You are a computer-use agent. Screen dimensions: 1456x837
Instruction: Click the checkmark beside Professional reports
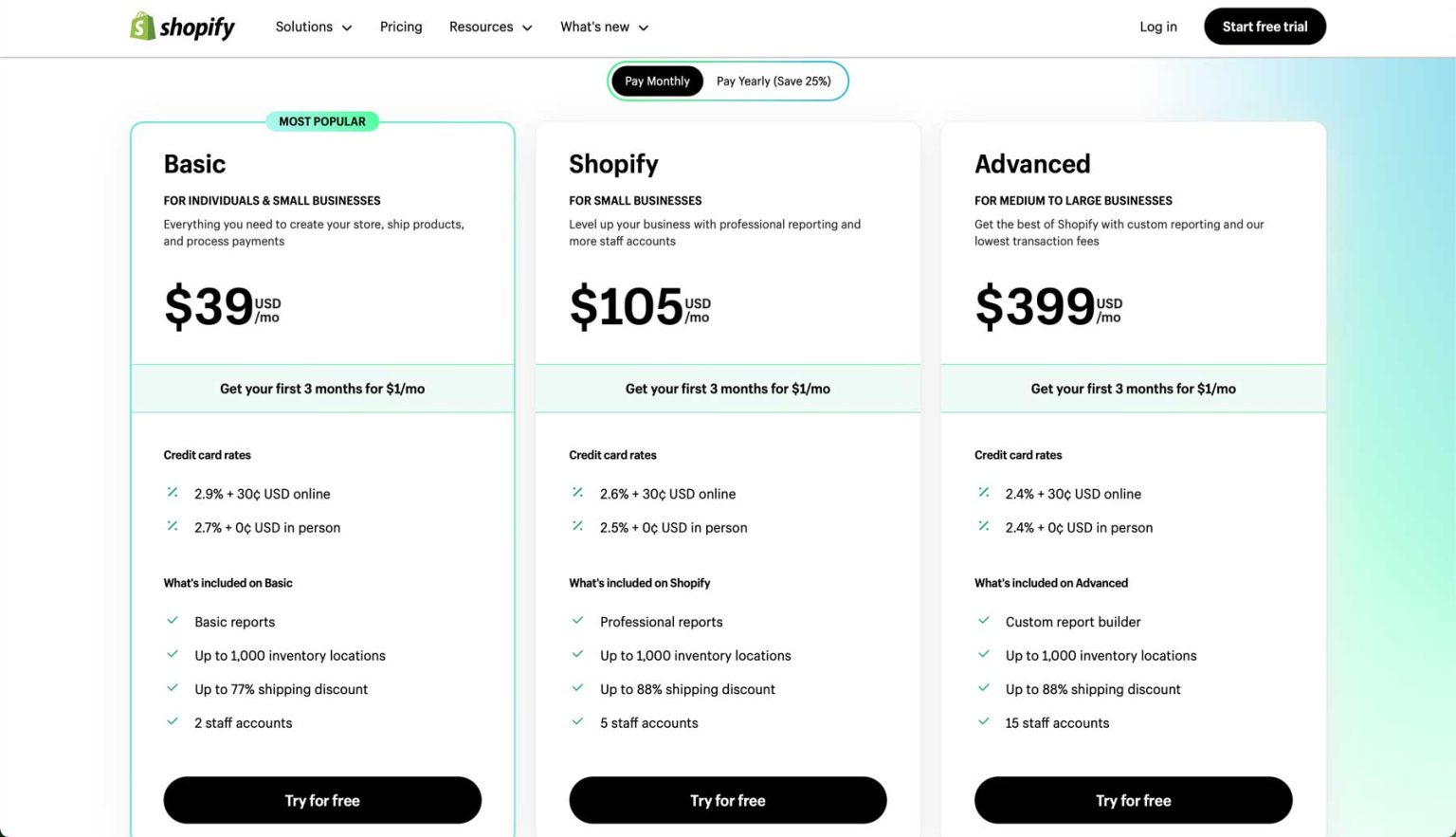click(x=578, y=620)
